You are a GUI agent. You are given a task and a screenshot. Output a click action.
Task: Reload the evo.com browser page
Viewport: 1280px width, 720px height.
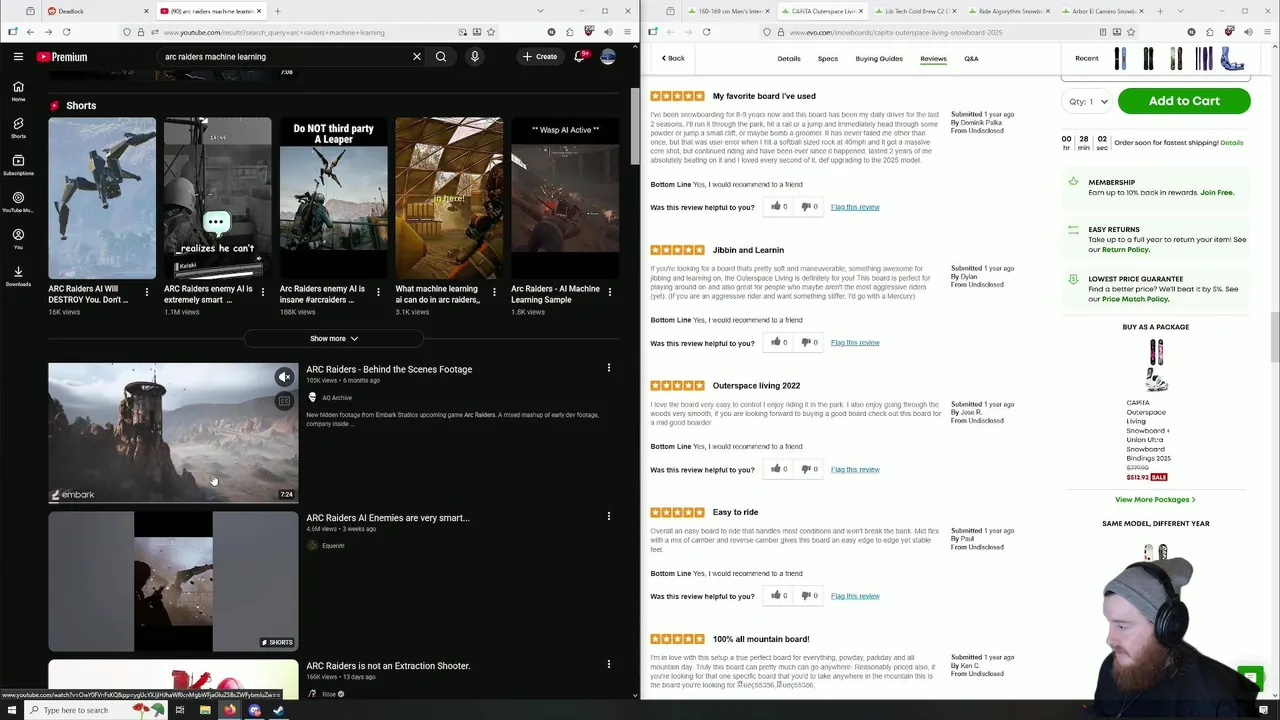[706, 32]
